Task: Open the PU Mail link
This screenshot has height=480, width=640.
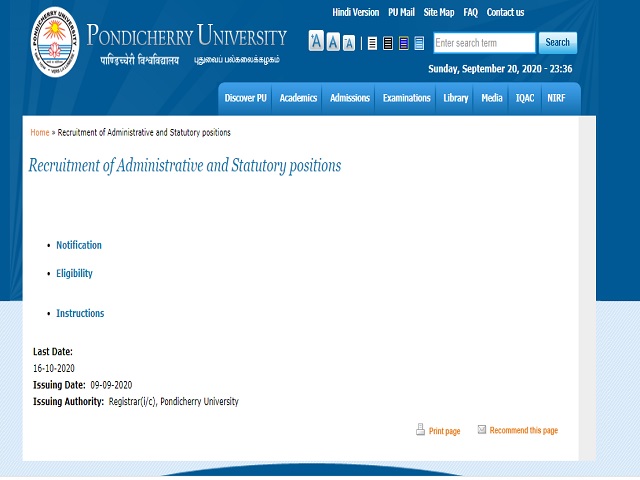Action: [401, 13]
